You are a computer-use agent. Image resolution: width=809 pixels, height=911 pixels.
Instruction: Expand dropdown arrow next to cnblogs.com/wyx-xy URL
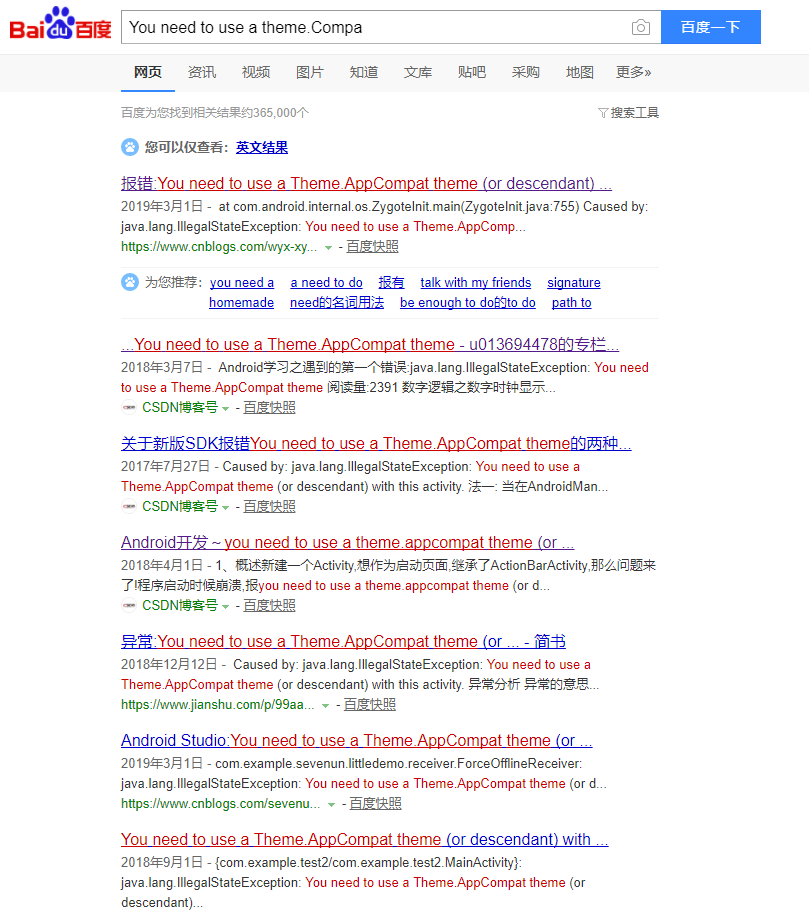(x=328, y=248)
